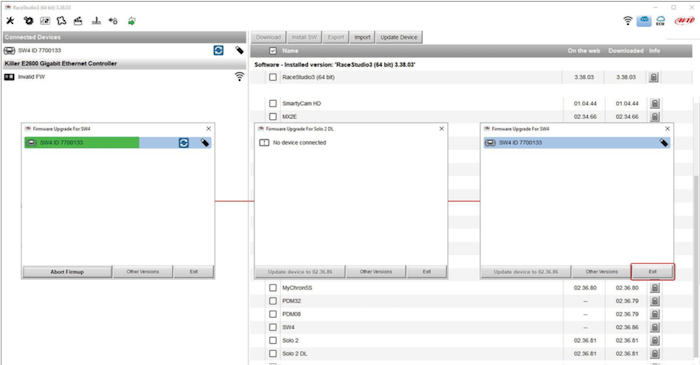The image size is (700, 365).
Task: Open the track map toolbar icon
Action: click(62, 21)
